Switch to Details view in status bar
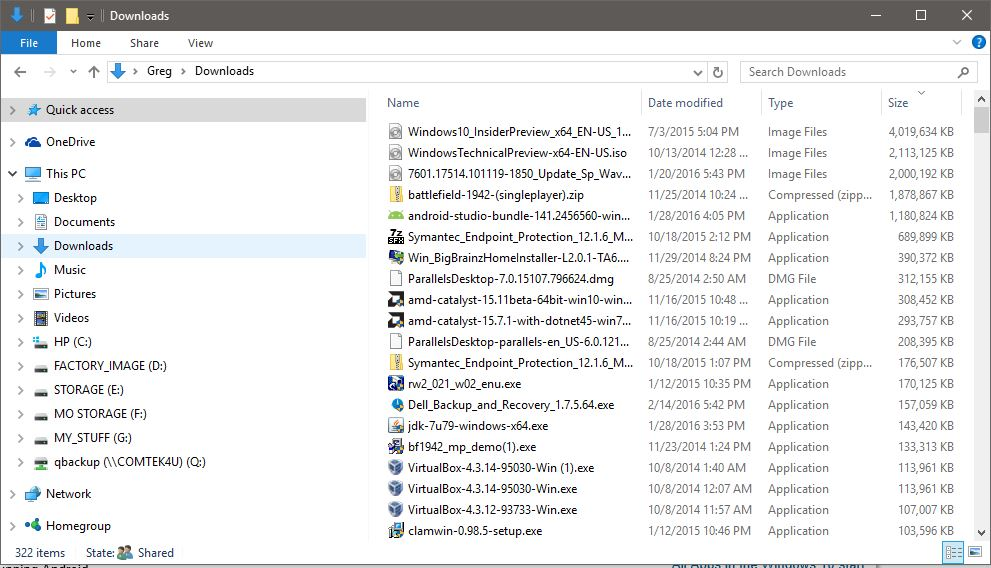The height and width of the screenshot is (568, 991). click(953, 553)
